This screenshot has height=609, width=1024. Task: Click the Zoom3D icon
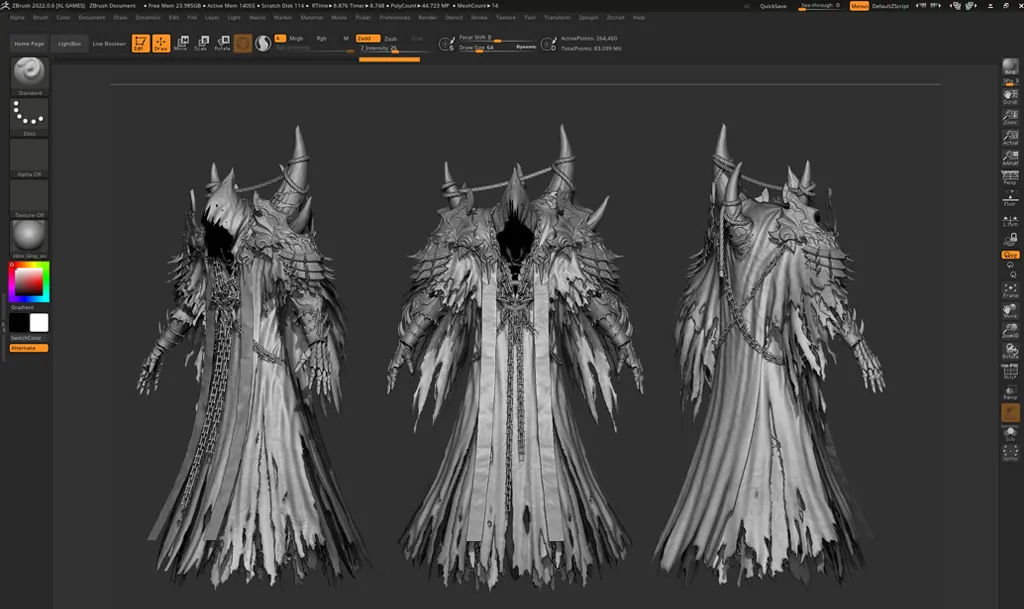[x=1010, y=331]
